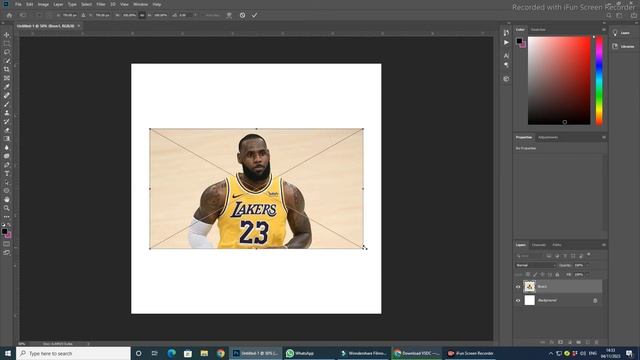Open the Layers panel options menu

click(x=604, y=245)
